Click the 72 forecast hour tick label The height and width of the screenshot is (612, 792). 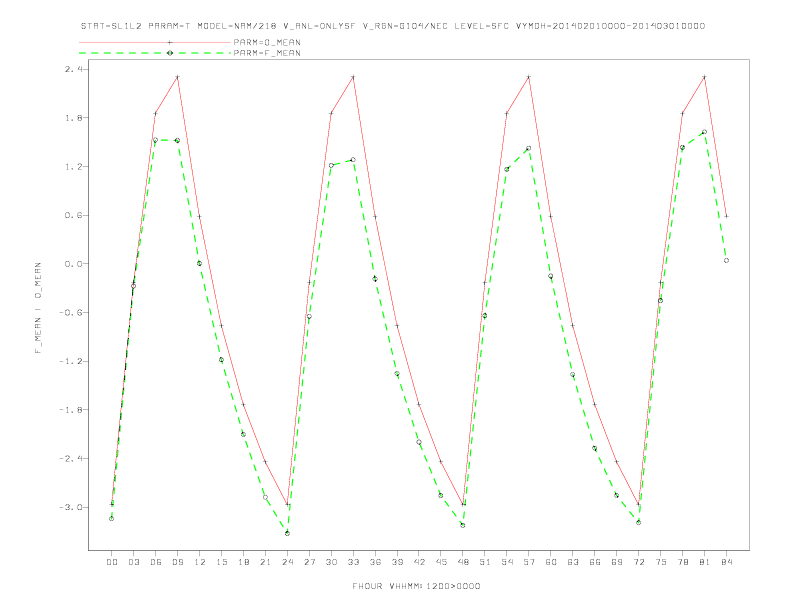(x=638, y=562)
